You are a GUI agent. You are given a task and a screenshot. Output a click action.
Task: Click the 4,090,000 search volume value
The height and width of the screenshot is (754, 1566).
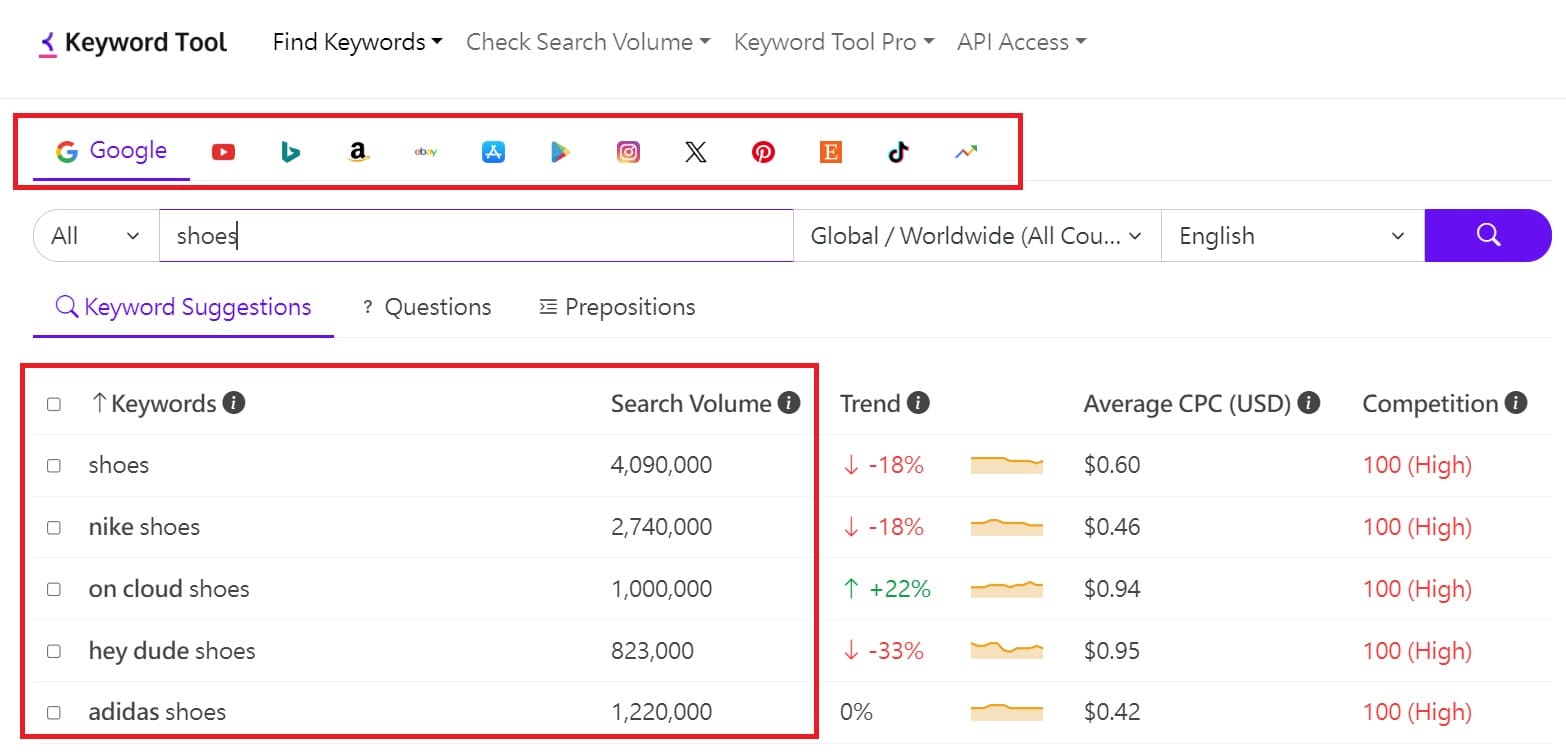pos(662,465)
